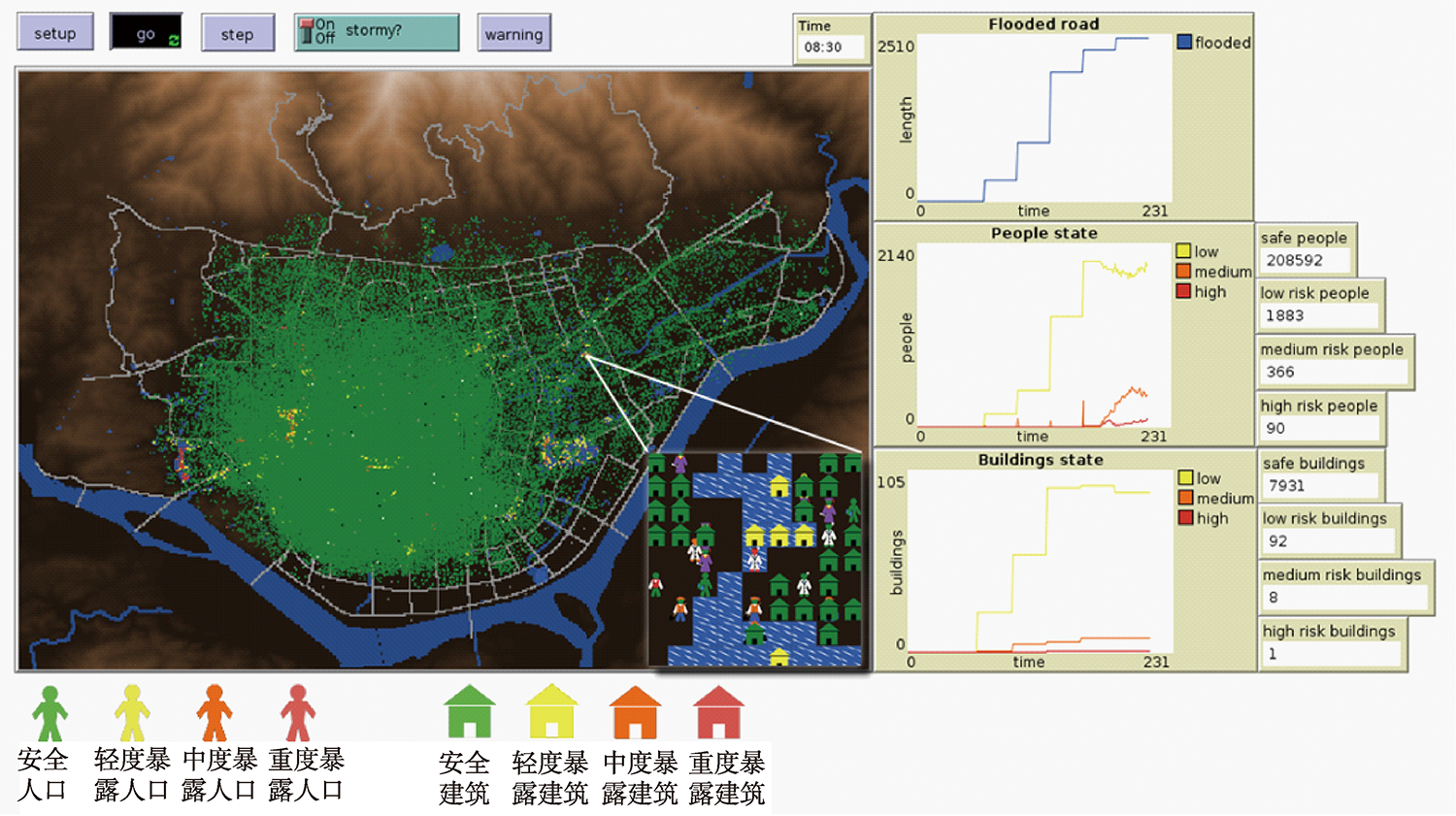Viewport: 1456px width, 816px height.
Task: Click the People state plot title
Action: coord(1043,233)
